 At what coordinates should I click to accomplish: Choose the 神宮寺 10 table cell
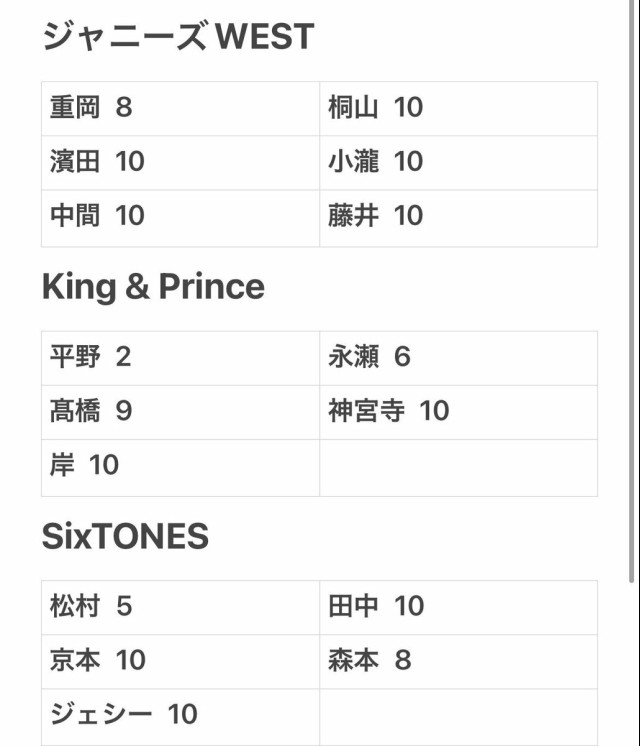pos(458,412)
